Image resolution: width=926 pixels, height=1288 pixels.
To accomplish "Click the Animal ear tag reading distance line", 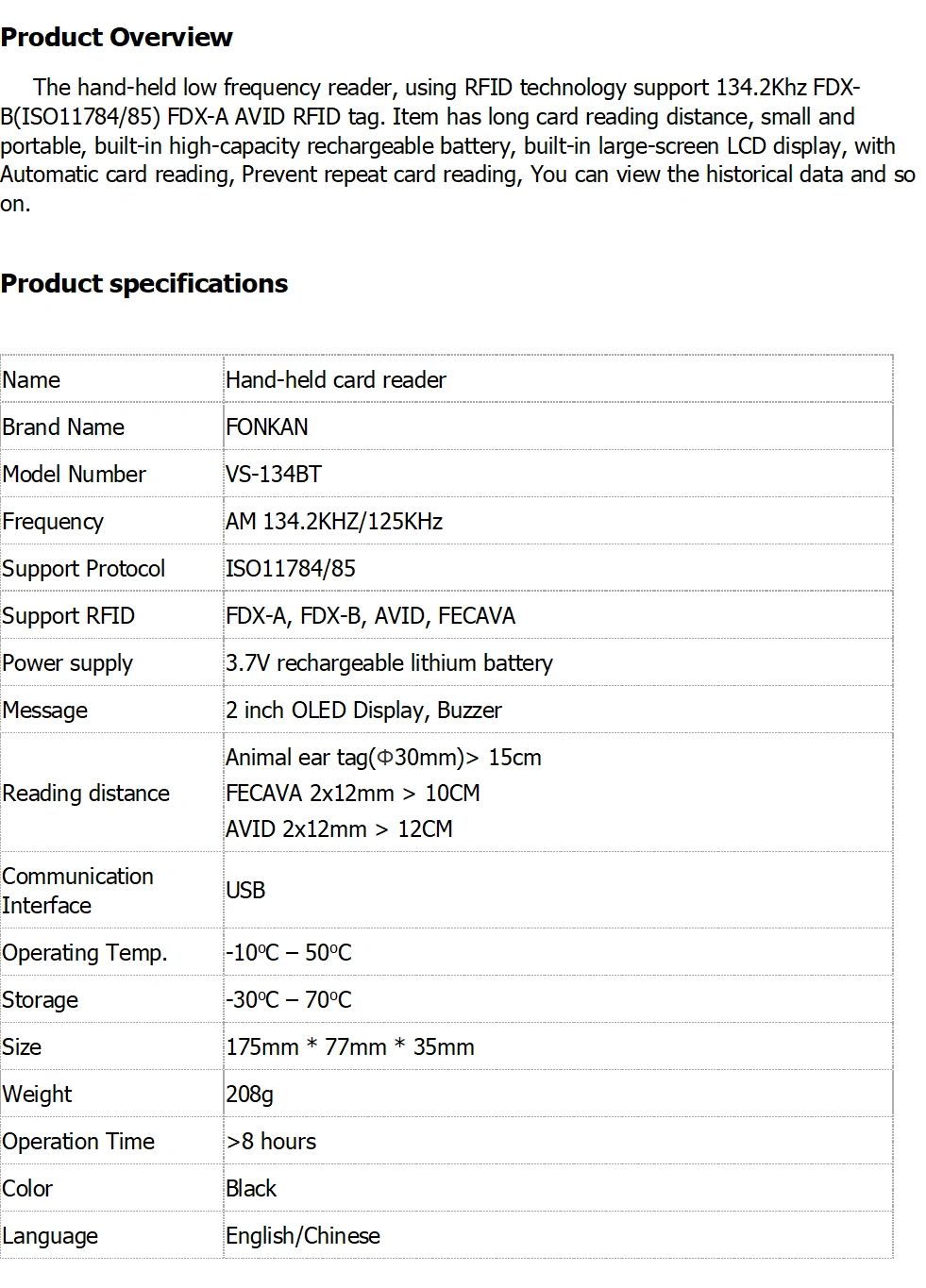I will pyautogui.click(x=383, y=758).
